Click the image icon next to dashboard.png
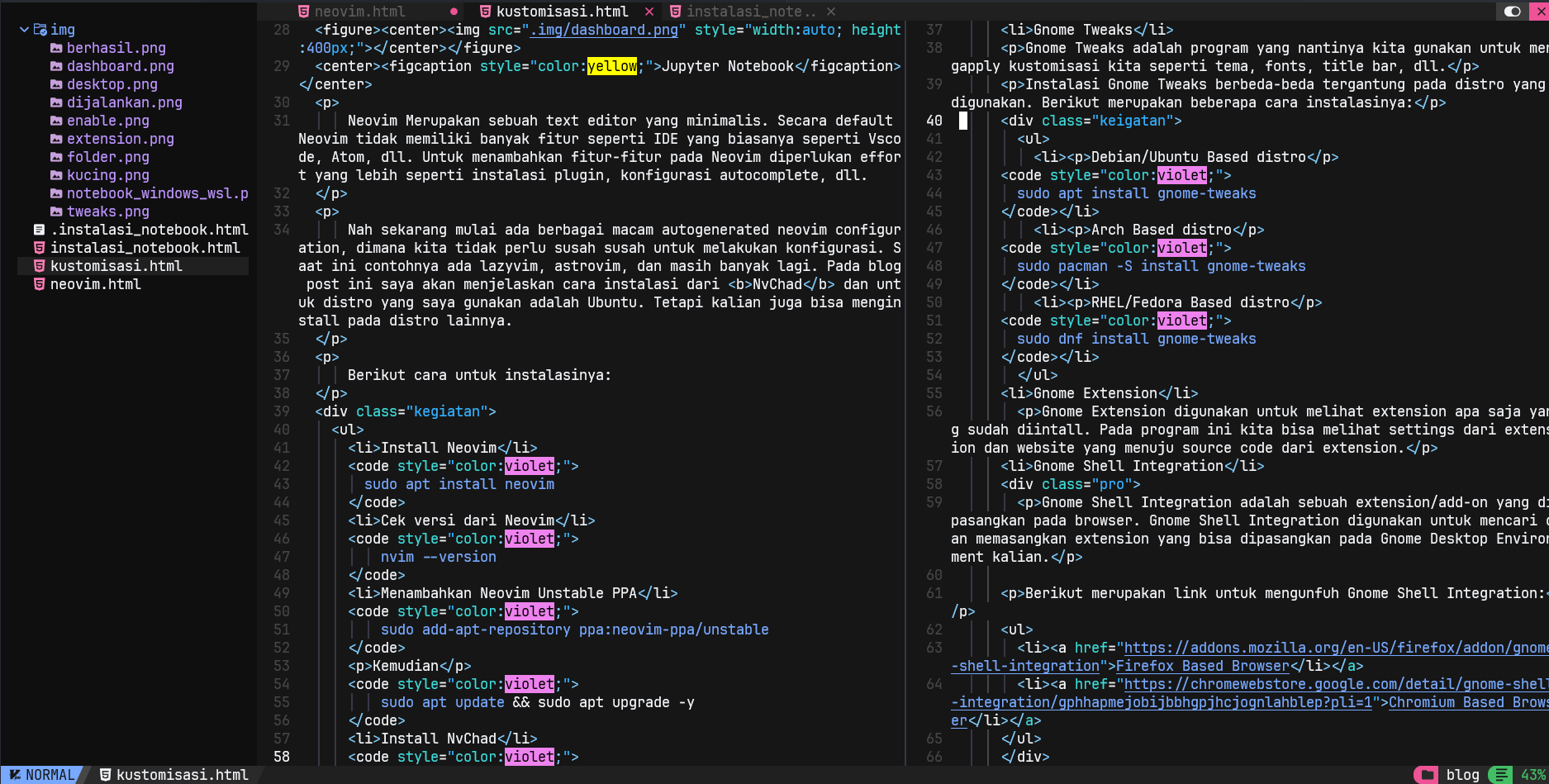 click(55, 66)
